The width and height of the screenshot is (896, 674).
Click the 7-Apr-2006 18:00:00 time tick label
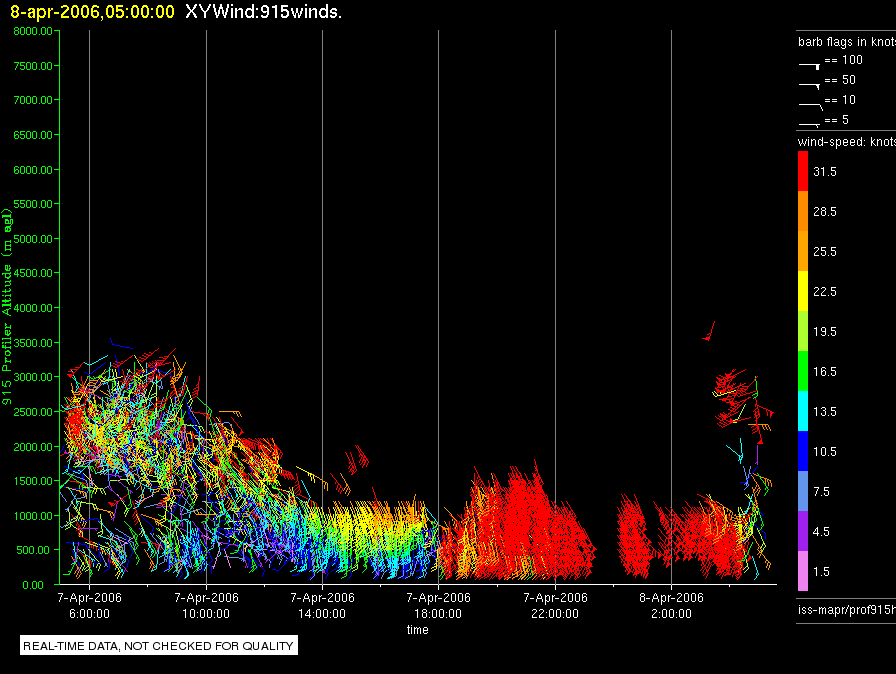tap(438, 605)
